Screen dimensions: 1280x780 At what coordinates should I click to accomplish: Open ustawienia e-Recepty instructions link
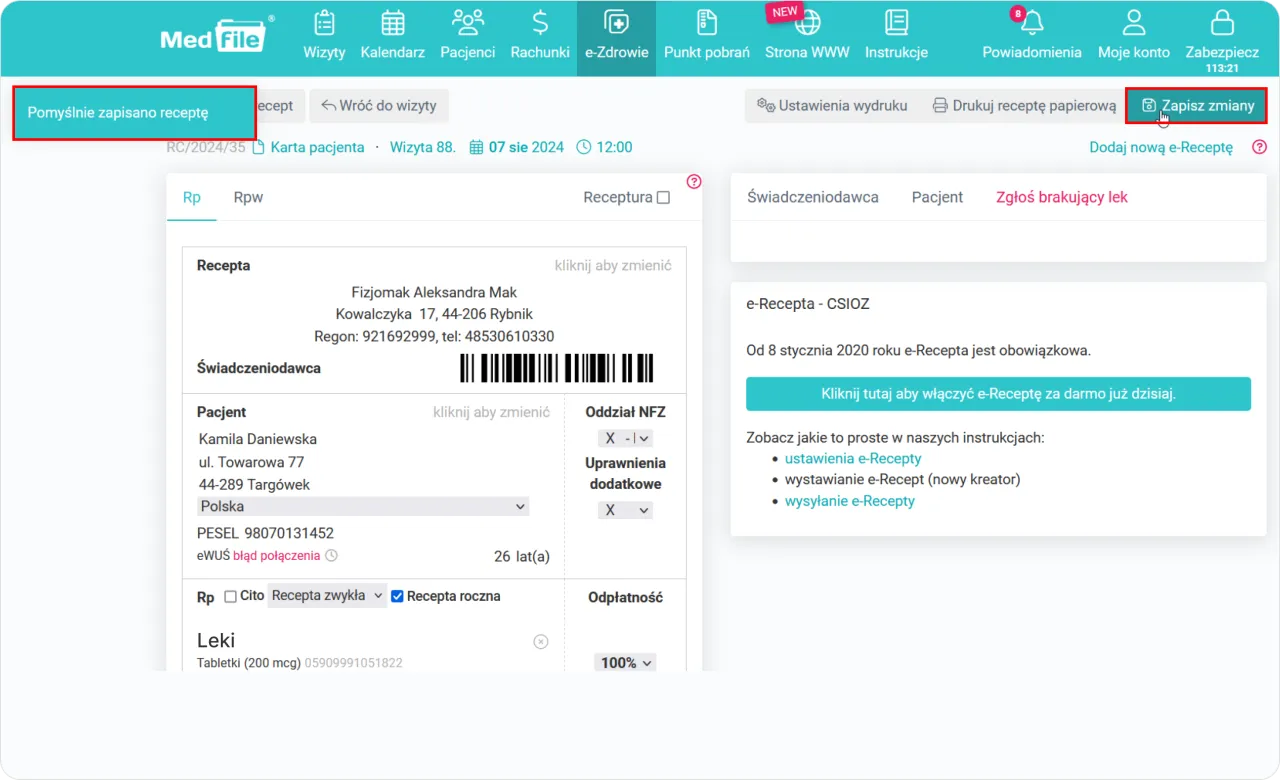point(853,458)
